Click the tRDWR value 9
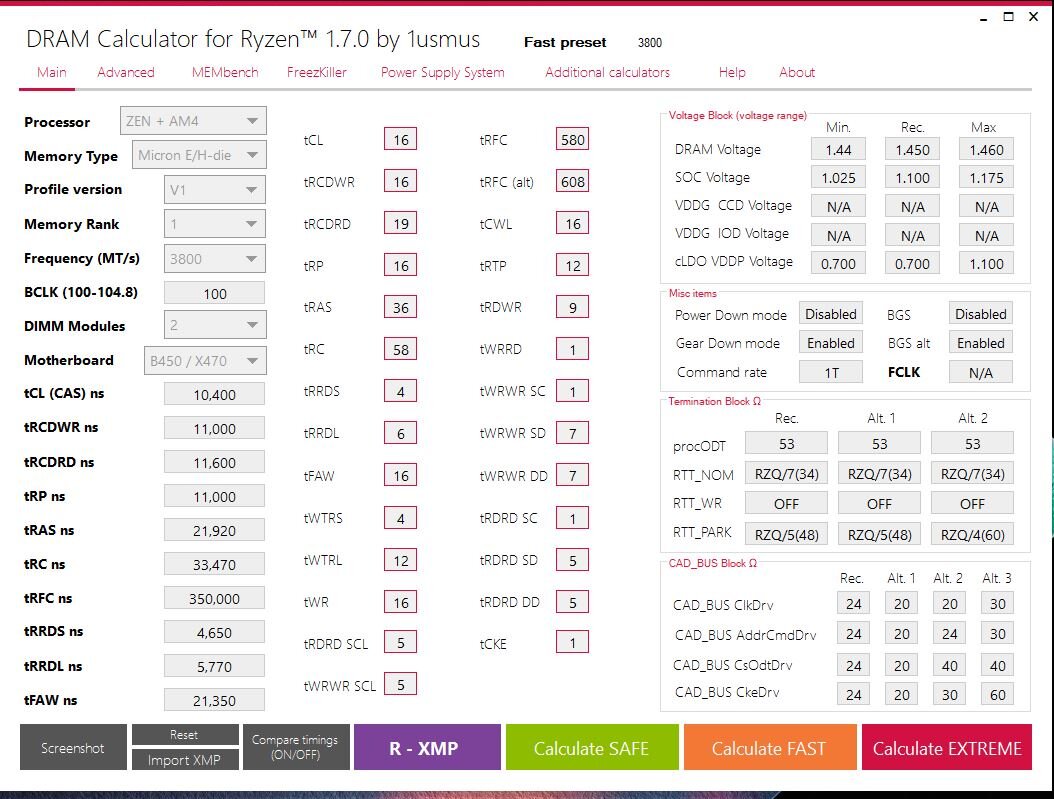 point(573,308)
